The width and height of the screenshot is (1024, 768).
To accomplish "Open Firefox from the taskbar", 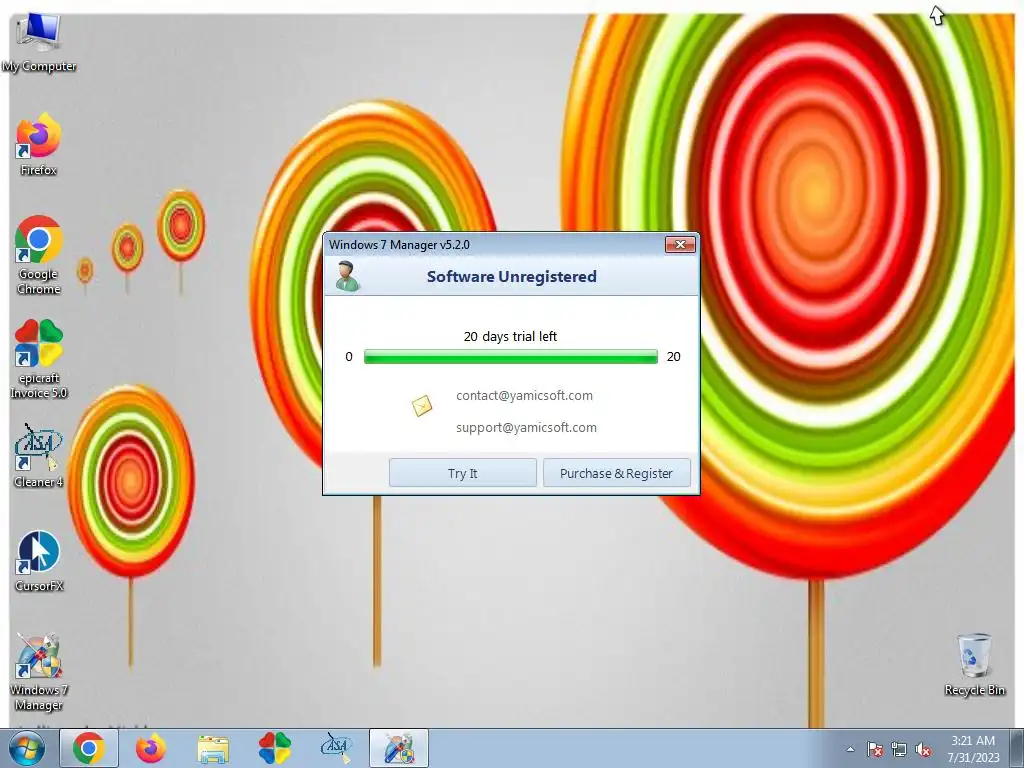I will 151,748.
